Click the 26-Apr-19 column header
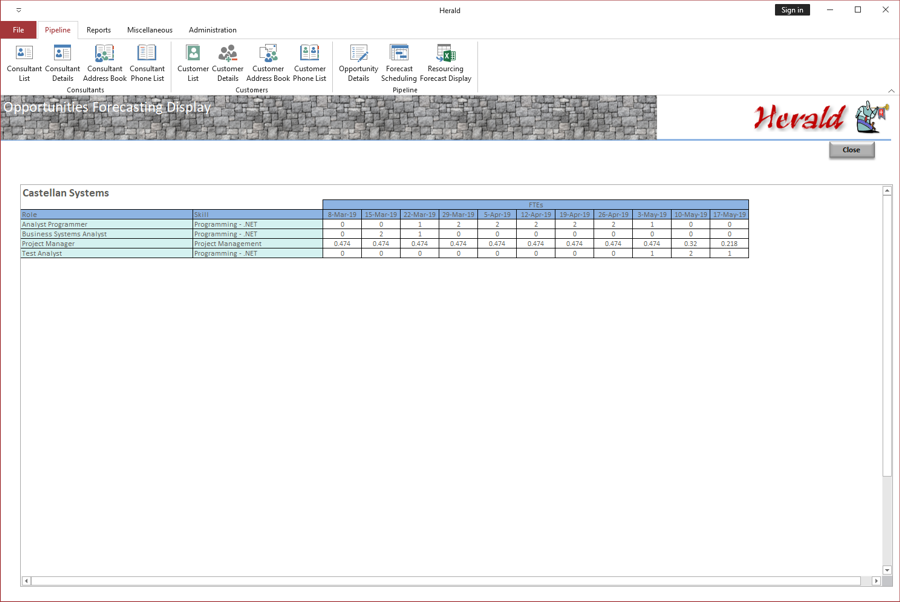This screenshot has height=602, width=900. pos(613,215)
